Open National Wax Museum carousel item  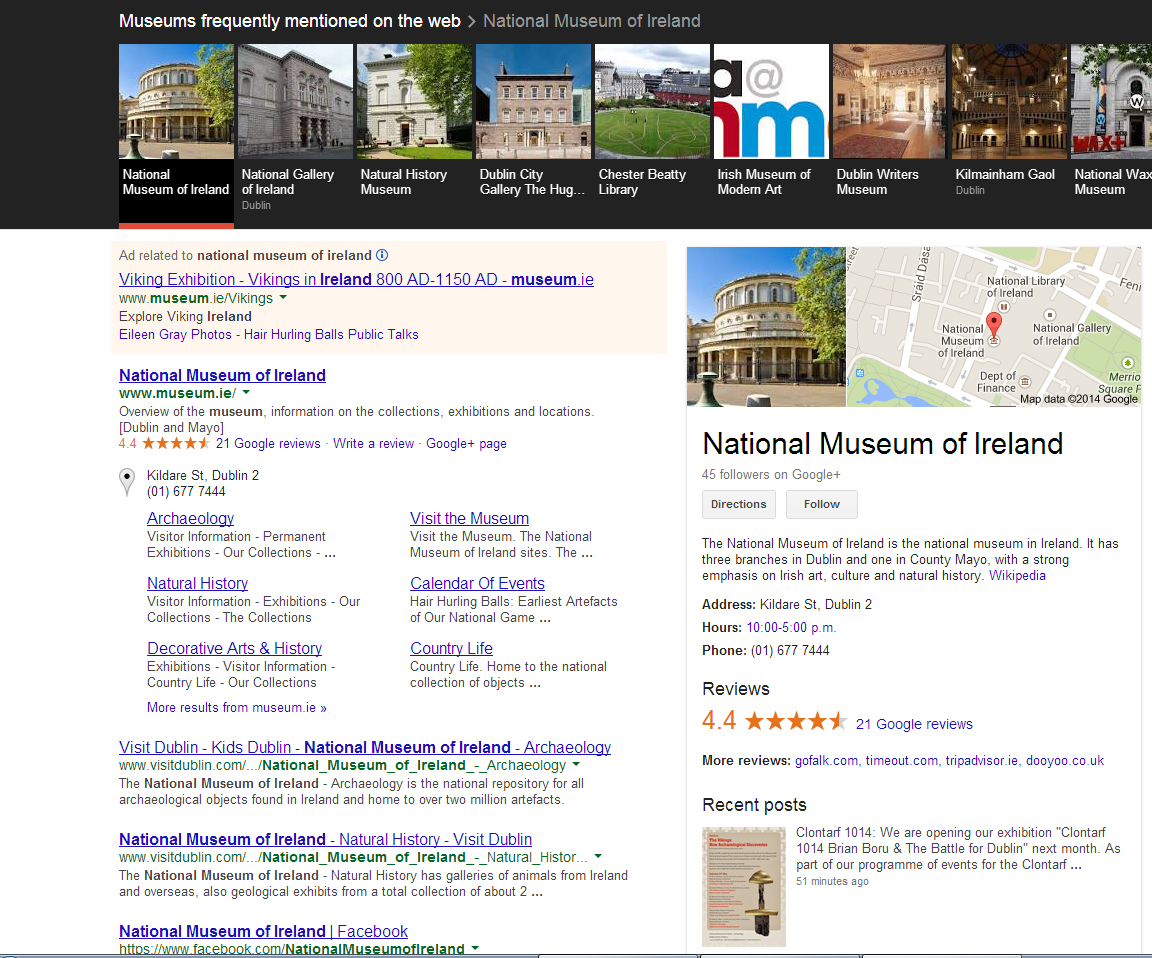(1112, 121)
